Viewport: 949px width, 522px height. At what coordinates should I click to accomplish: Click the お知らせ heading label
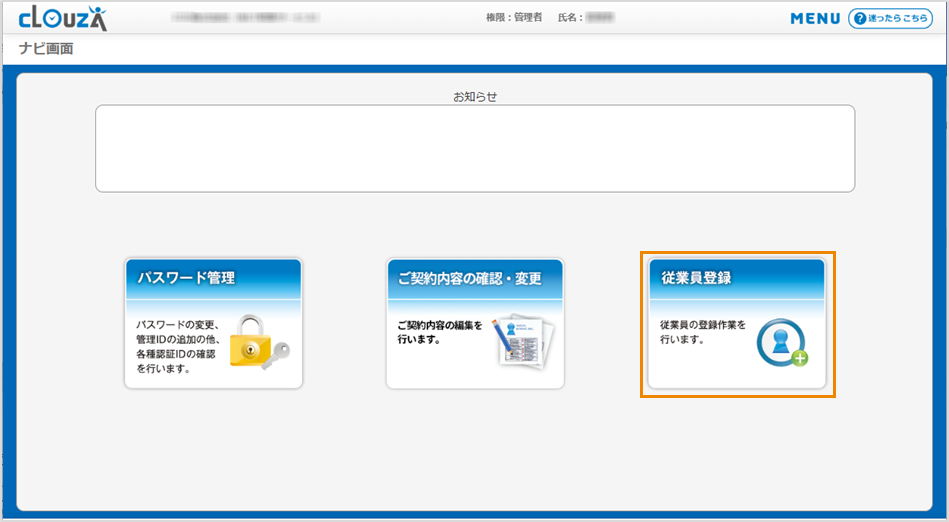point(475,96)
